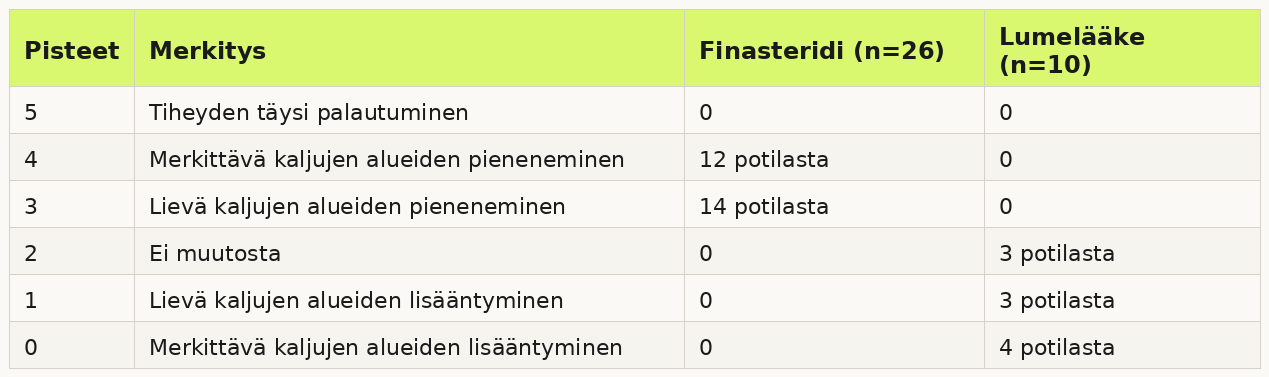The image size is (1269, 377).
Task: Click the 4 potilasta cell
Action: click(1122, 345)
